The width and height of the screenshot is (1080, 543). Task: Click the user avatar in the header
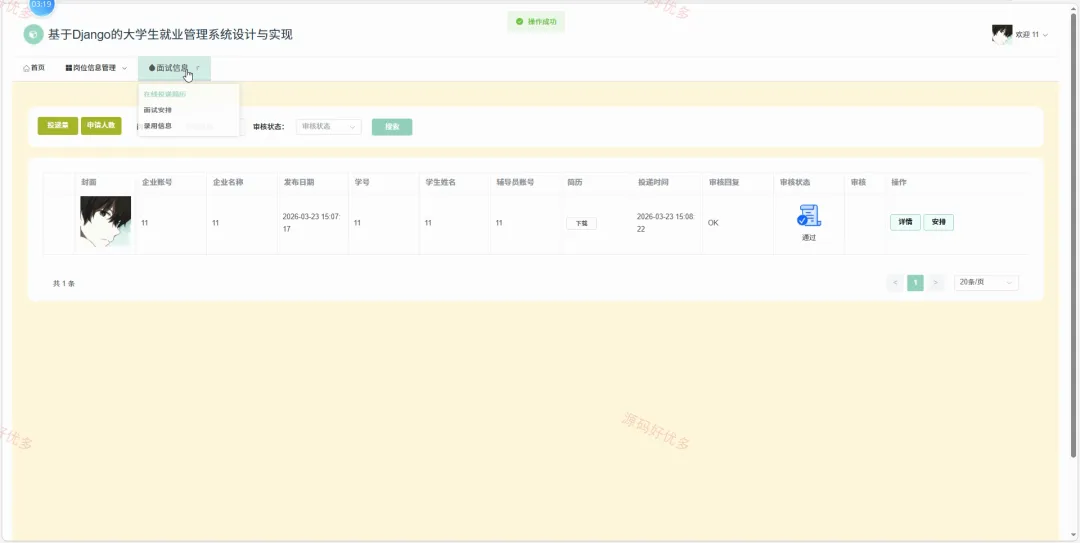coord(1001,34)
